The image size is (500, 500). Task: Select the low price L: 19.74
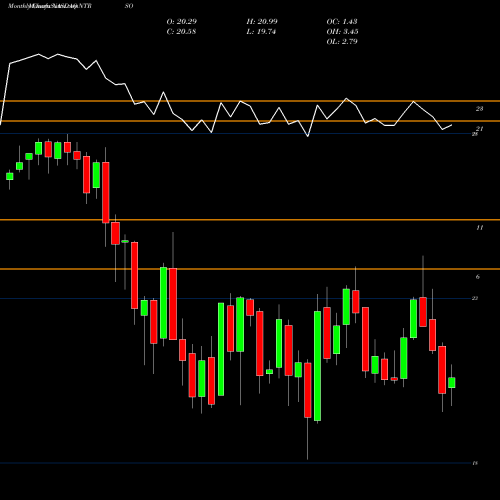(x=261, y=32)
